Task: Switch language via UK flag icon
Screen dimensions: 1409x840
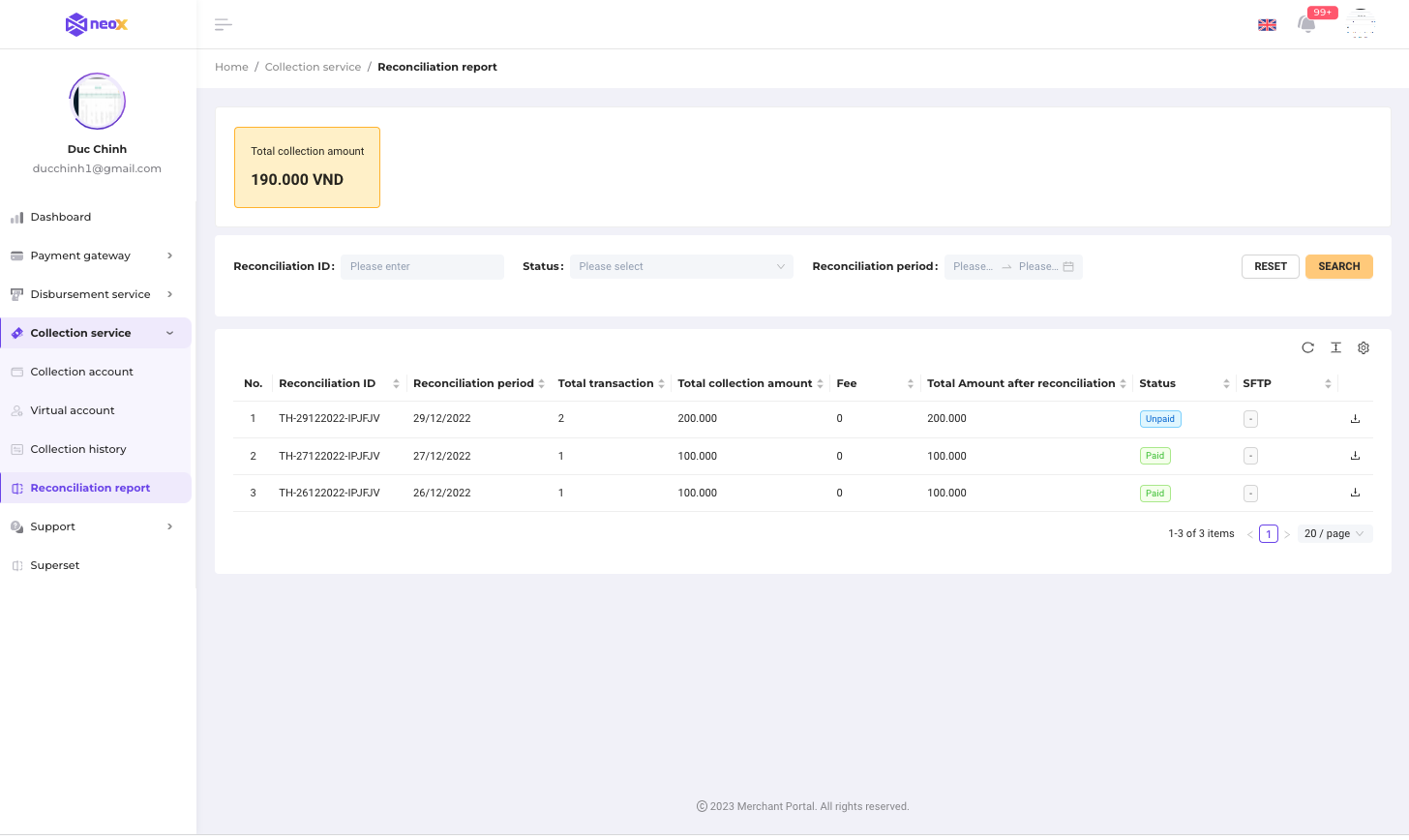Action: [x=1267, y=25]
